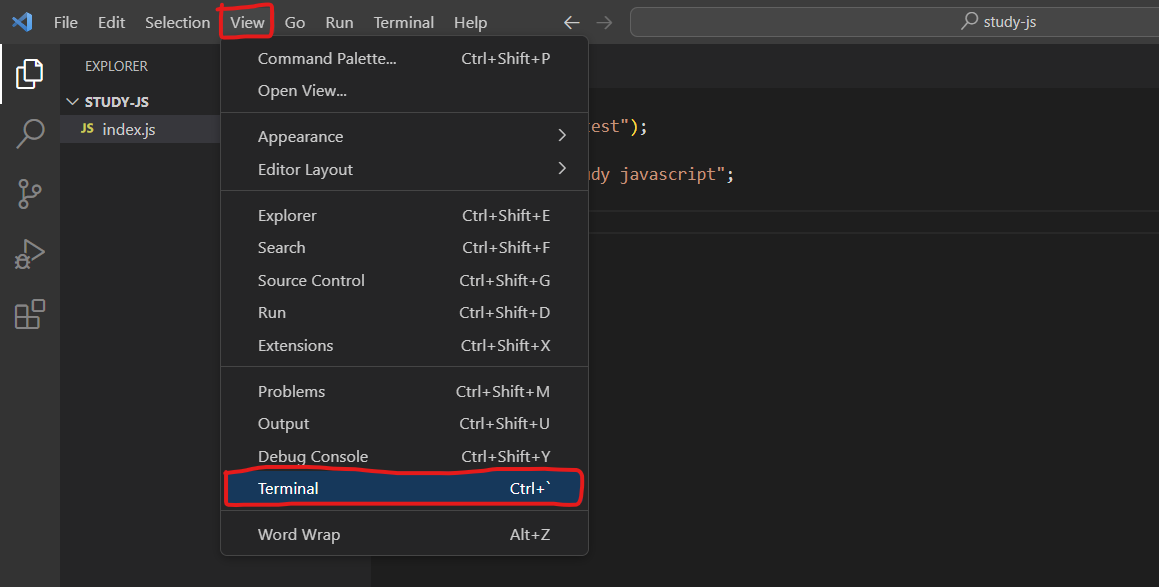Expand the Appearance submenu arrow

coord(562,135)
